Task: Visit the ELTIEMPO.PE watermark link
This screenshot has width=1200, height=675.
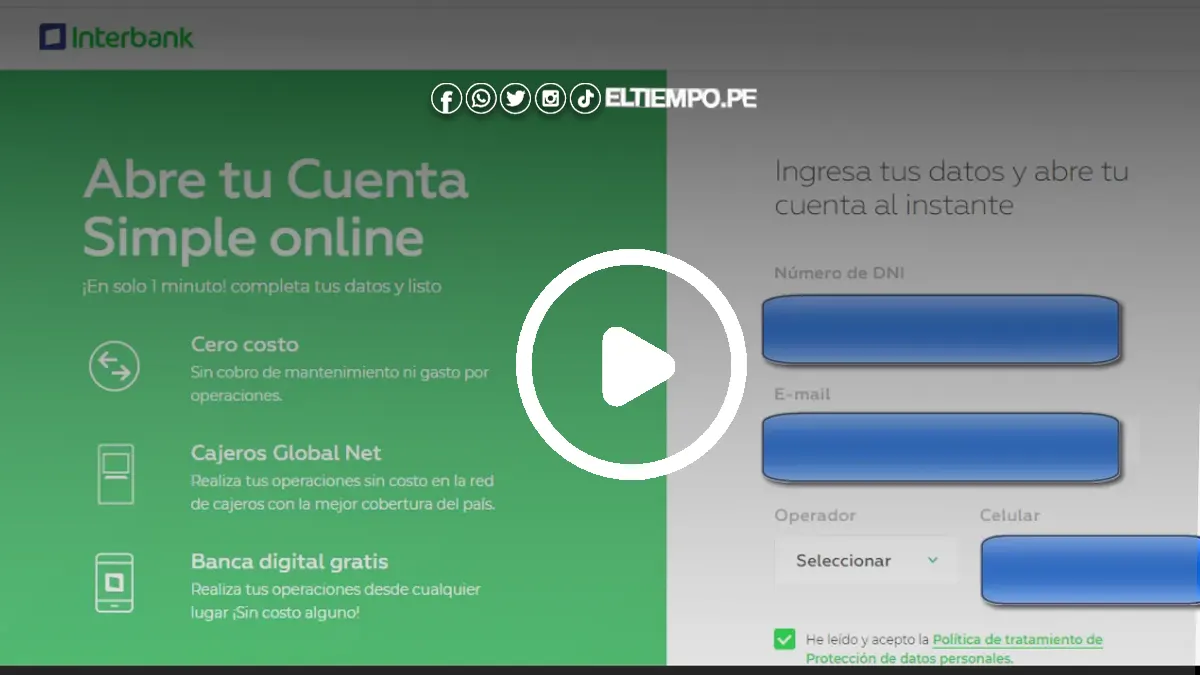Action: [x=680, y=98]
